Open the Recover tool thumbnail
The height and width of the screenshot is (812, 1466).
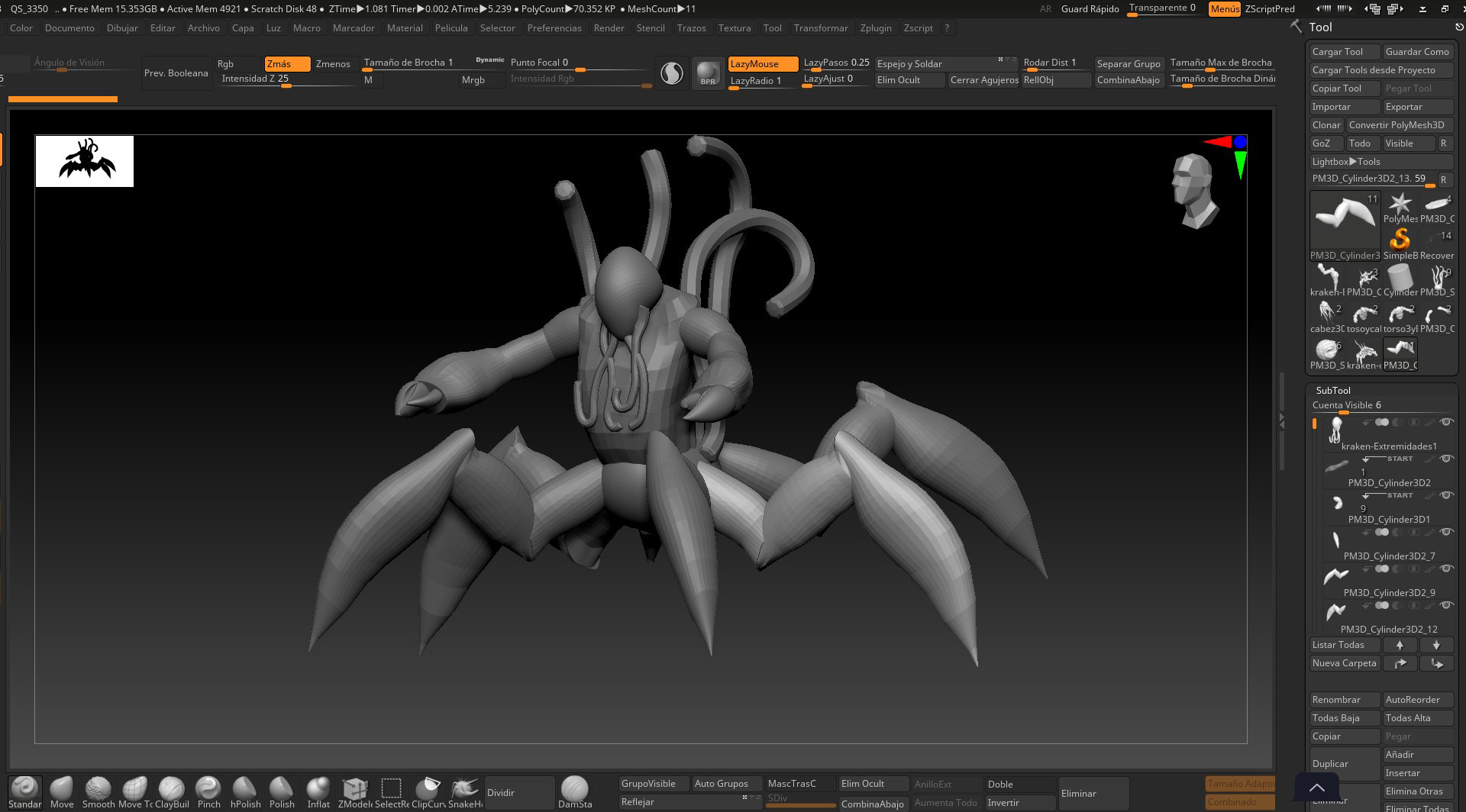tap(1436, 245)
